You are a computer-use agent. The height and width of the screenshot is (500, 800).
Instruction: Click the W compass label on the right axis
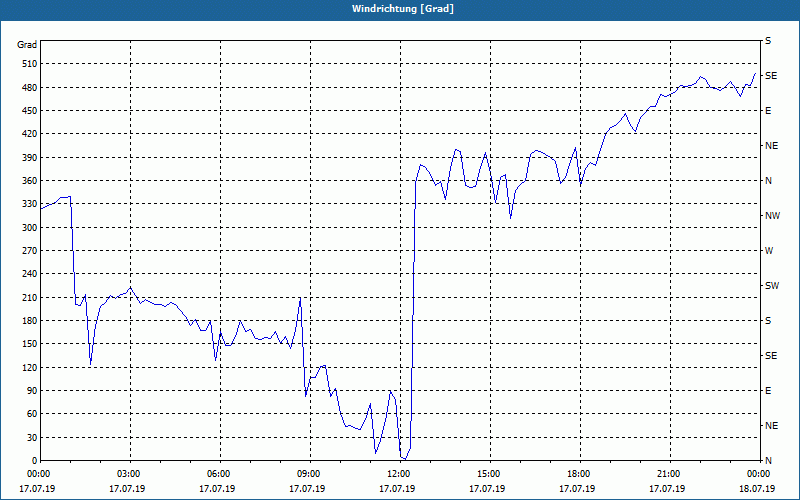[x=769, y=251]
